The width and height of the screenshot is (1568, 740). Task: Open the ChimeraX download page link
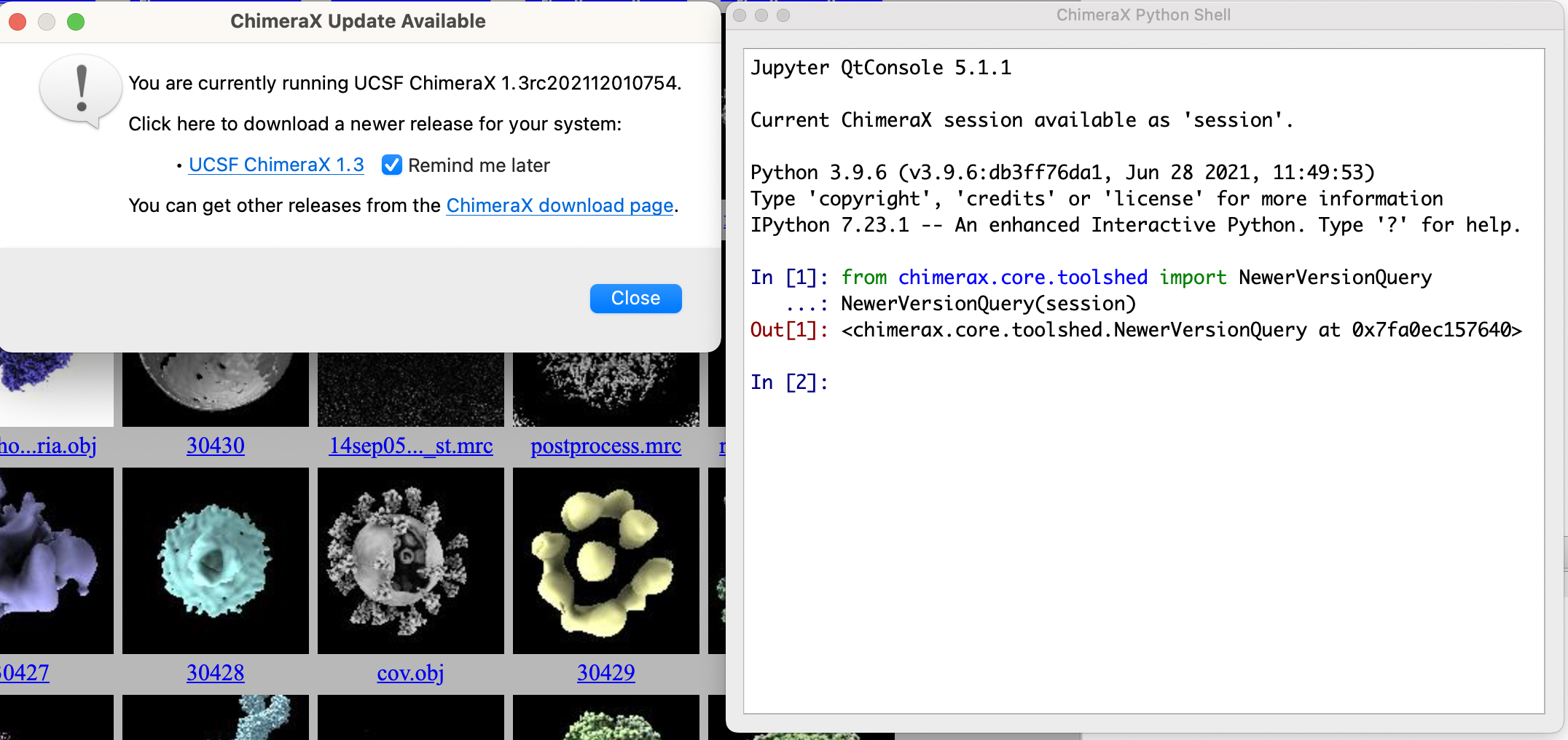coord(559,206)
